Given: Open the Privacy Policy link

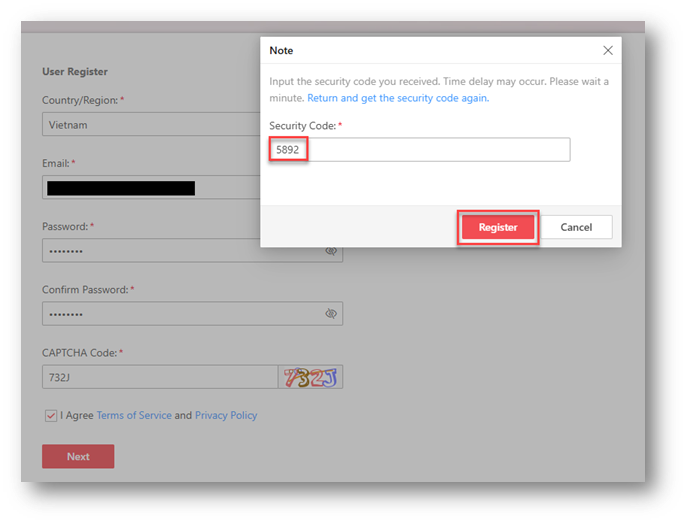Looking at the screenshot, I should point(226,415).
